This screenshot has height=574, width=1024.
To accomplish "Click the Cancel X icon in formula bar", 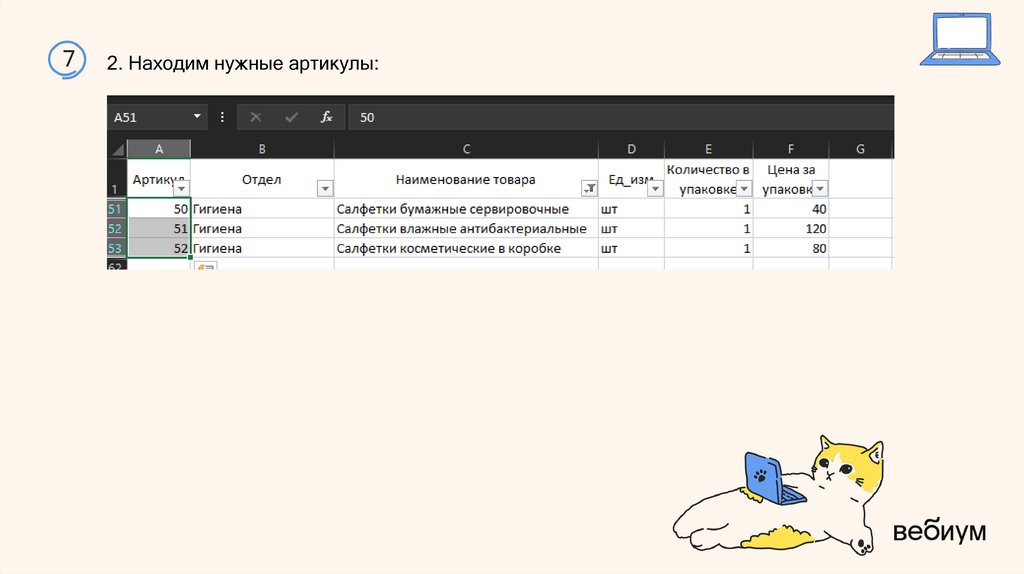I will pyautogui.click(x=256, y=117).
